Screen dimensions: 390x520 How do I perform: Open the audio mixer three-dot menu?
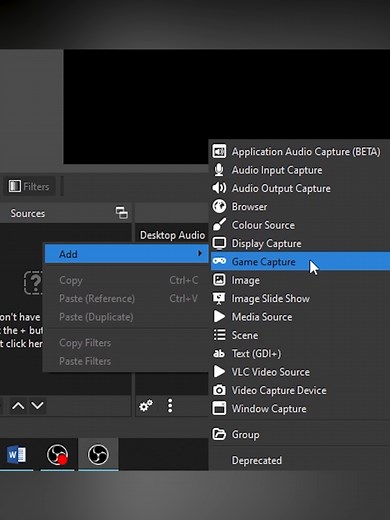pos(170,406)
